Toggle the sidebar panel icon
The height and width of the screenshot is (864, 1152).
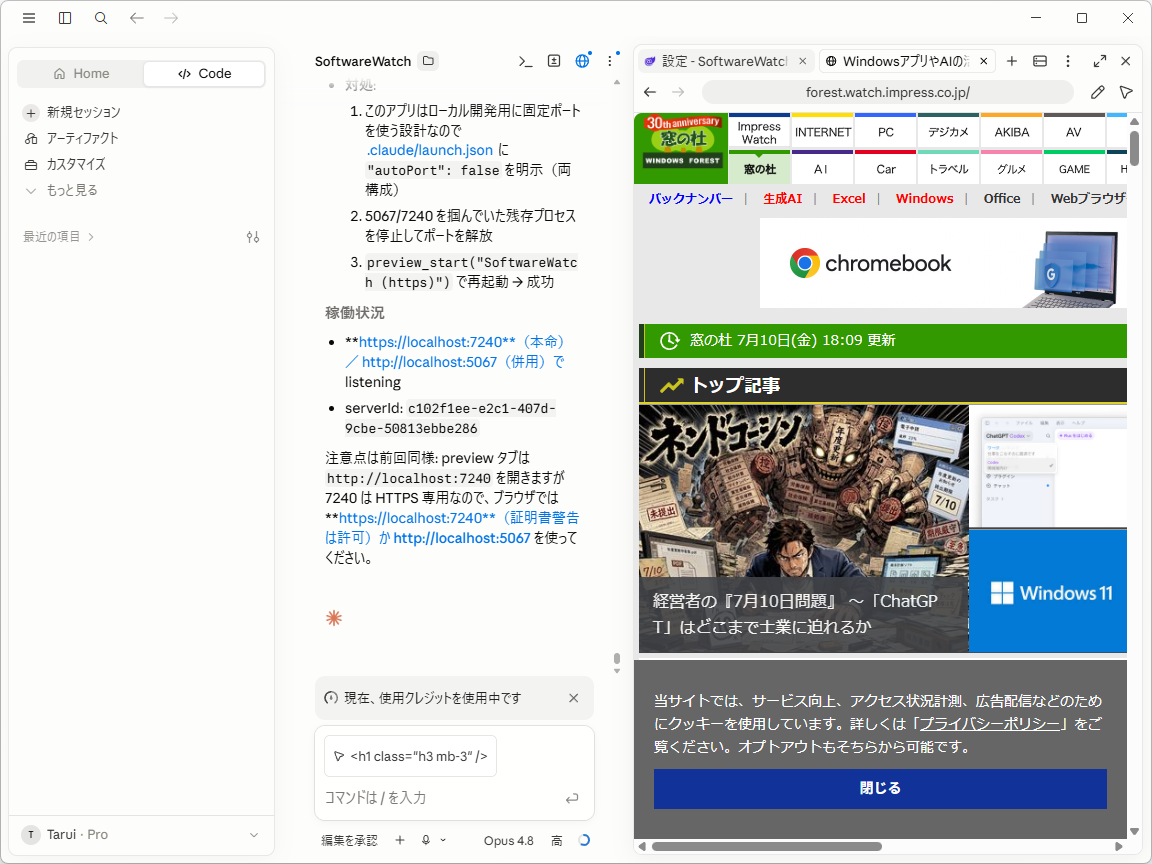pyautogui.click(x=65, y=18)
